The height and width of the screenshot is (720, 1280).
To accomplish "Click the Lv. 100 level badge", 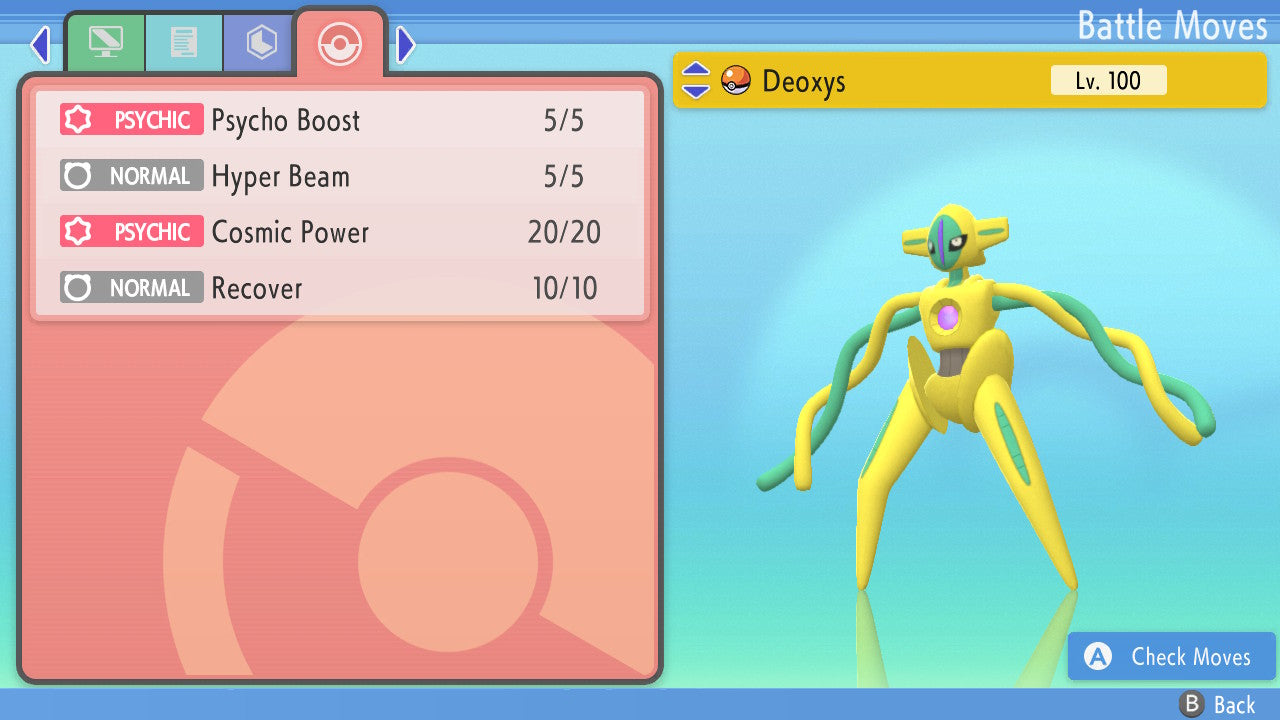I will point(1108,80).
